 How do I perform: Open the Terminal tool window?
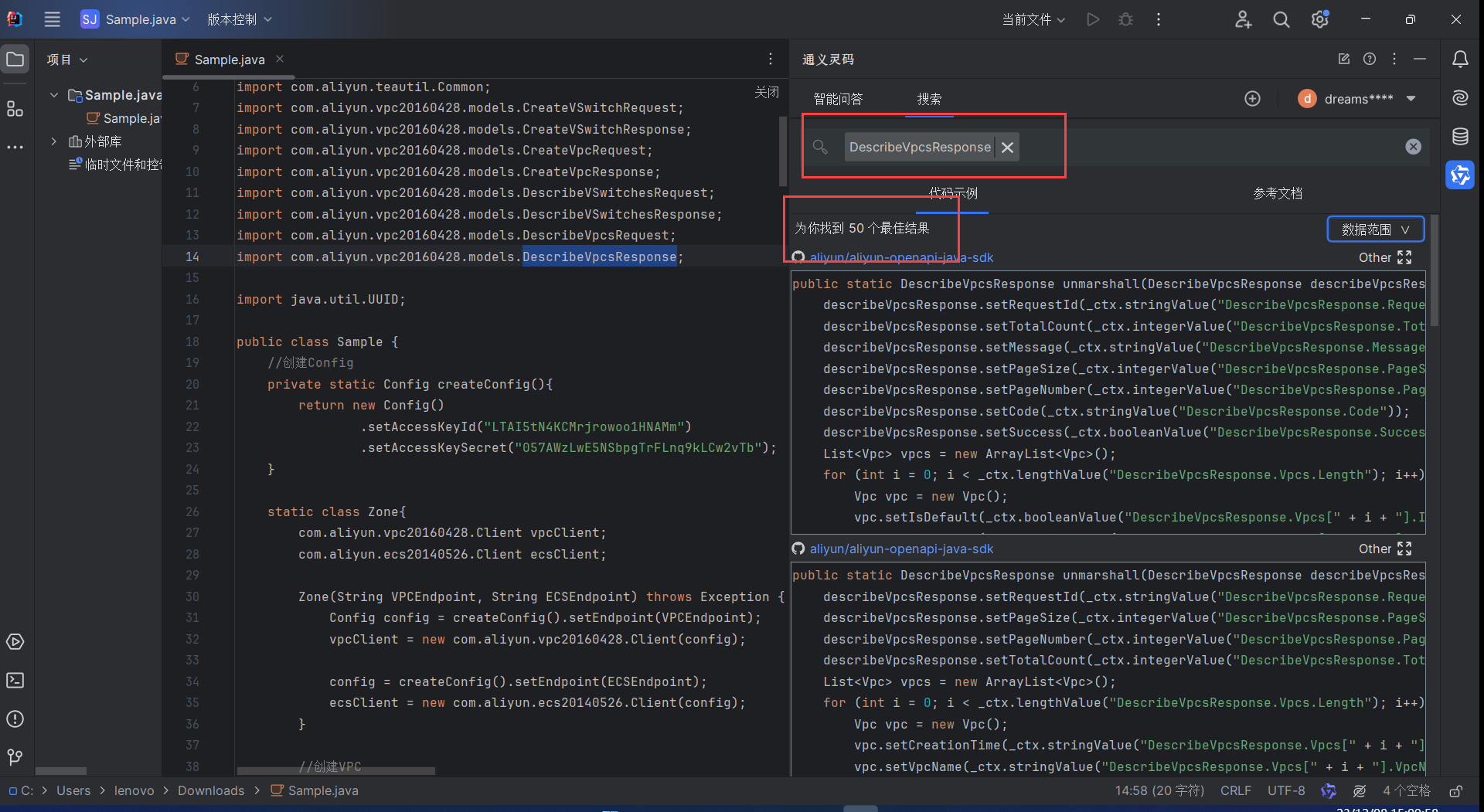click(15, 681)
